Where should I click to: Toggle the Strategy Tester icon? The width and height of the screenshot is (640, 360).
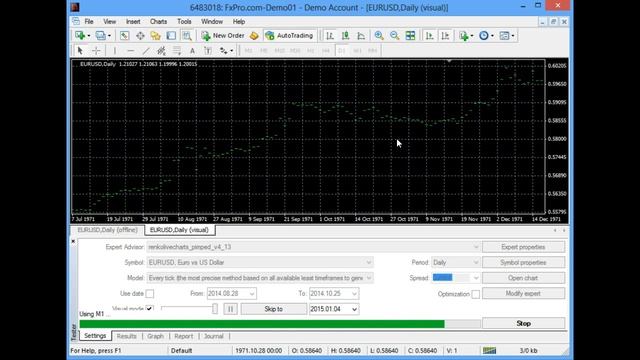[x=187, y=36]
